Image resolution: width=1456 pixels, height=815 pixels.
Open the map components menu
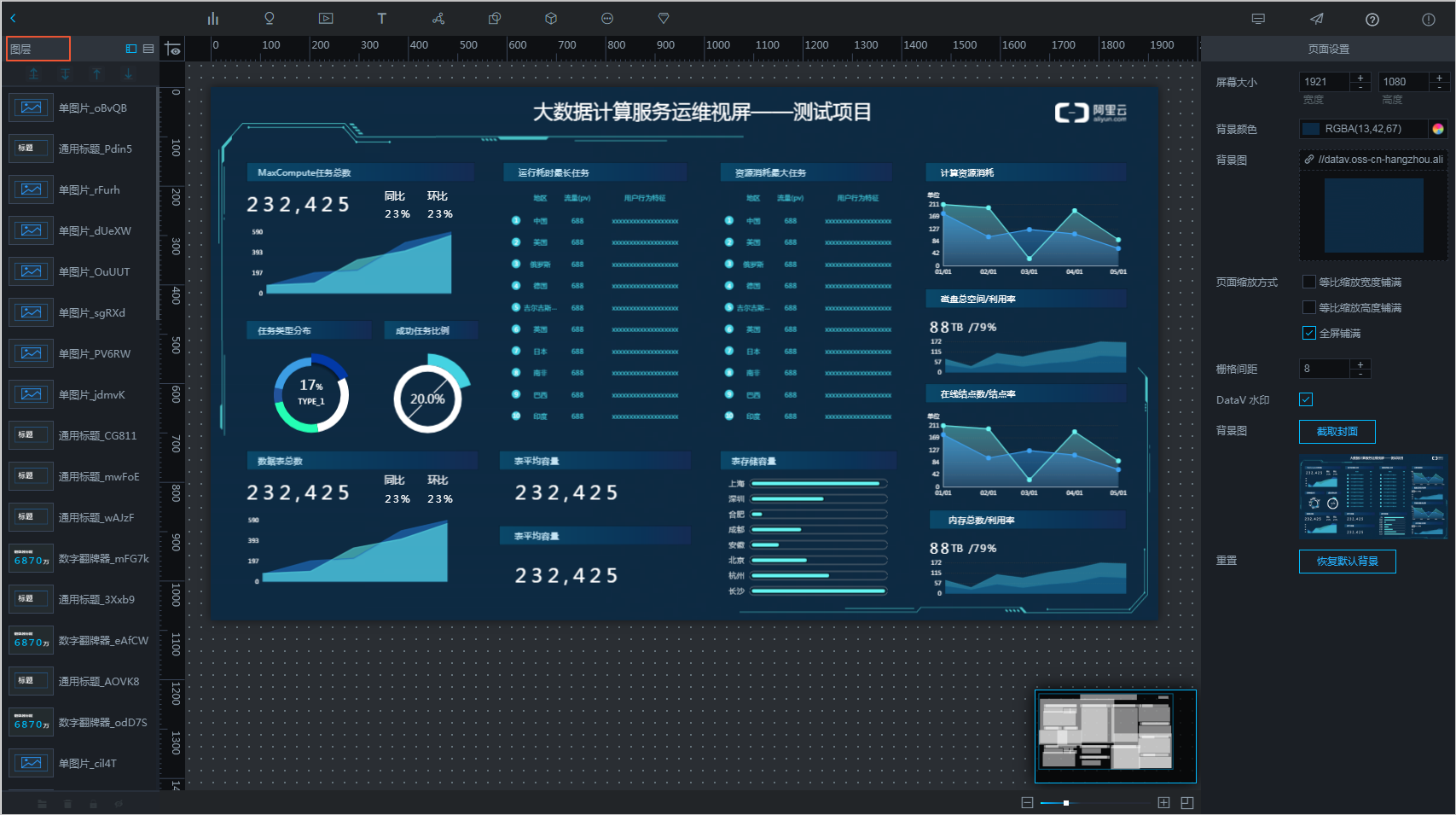[270, 18]
